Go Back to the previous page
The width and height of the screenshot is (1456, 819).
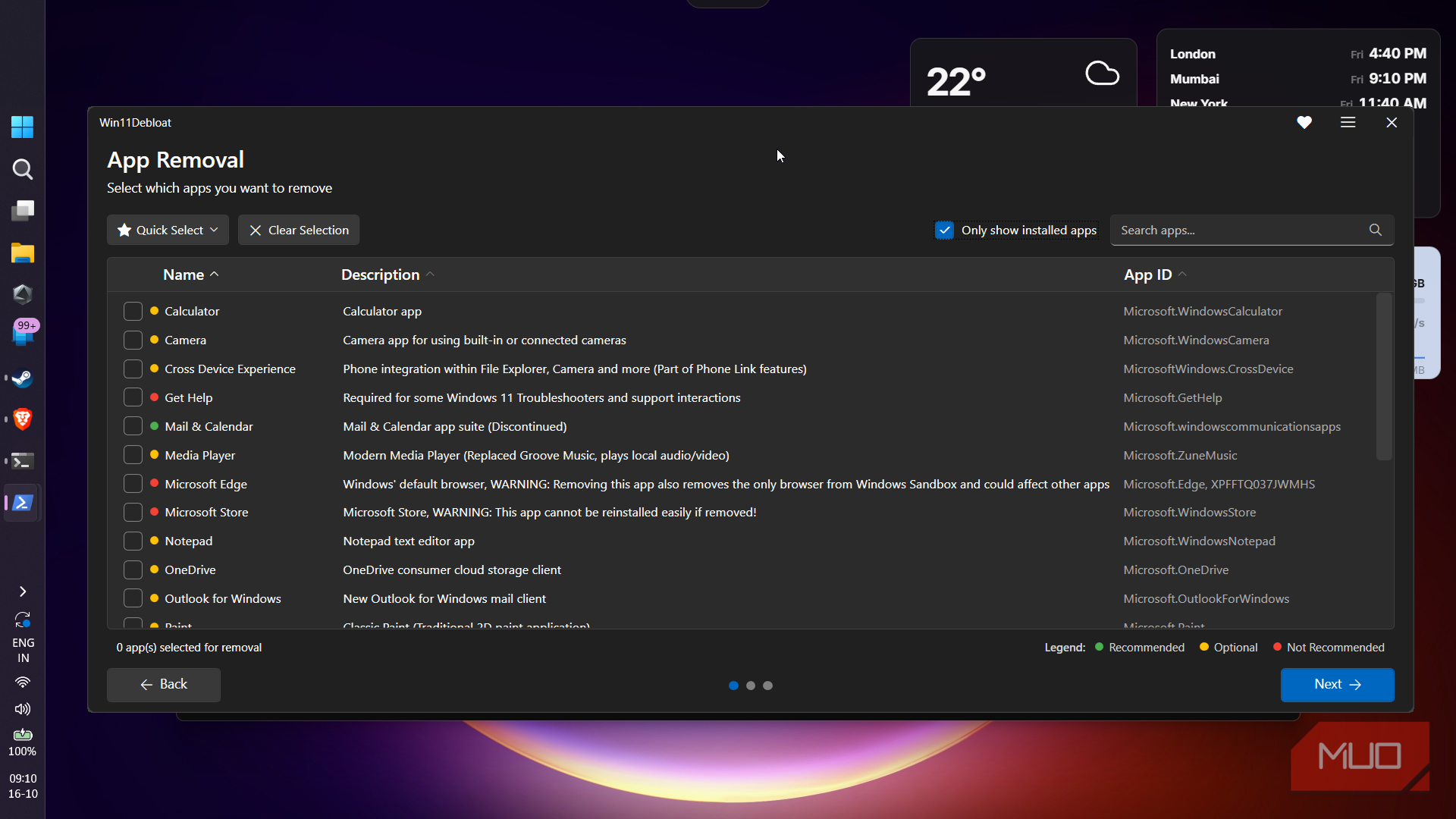[x=164, y=684]
